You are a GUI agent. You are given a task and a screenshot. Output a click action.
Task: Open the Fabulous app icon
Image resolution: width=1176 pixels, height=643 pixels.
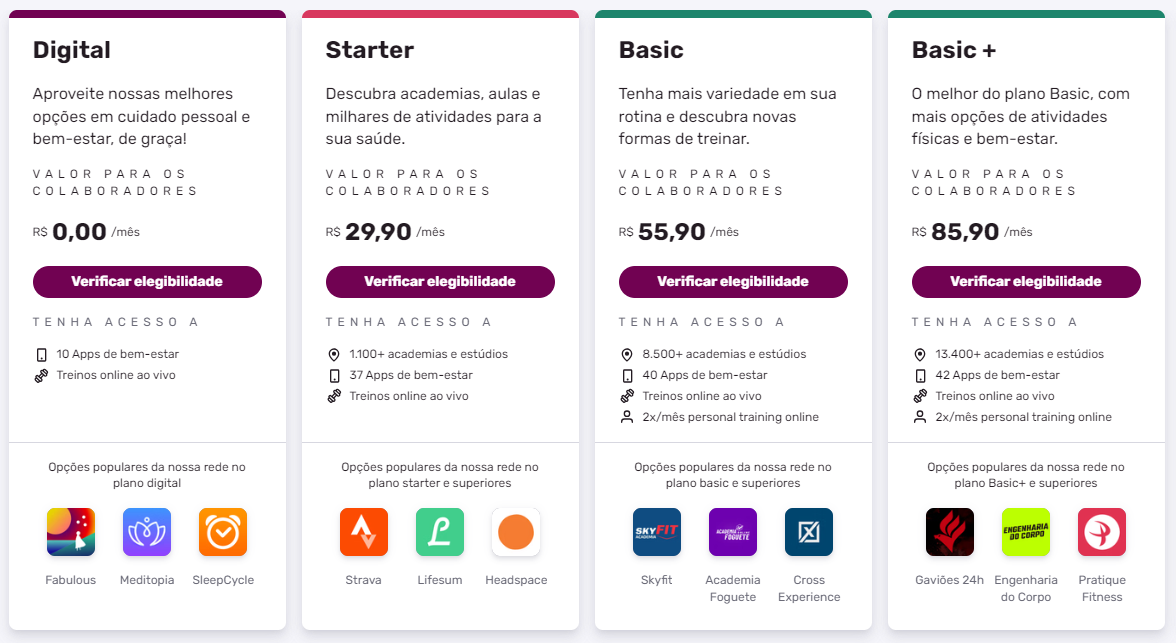[x=71, y=532]
